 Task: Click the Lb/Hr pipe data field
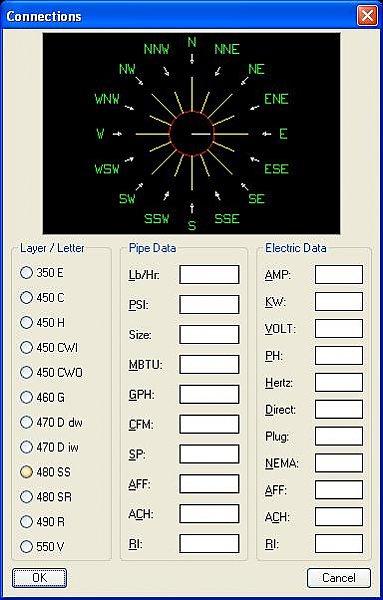point(209,275)
